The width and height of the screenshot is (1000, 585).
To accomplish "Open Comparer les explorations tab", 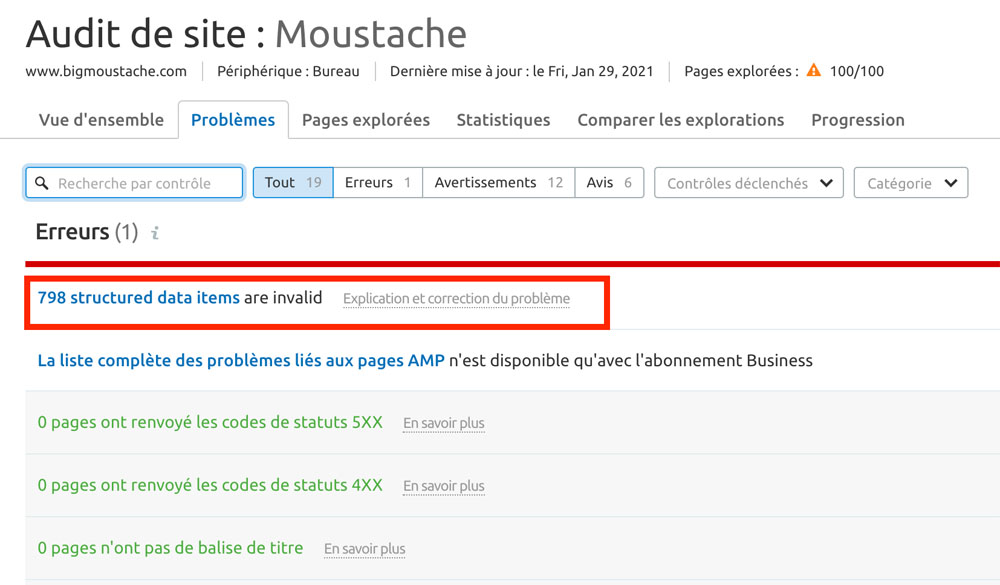I will (x=680, y=120).
